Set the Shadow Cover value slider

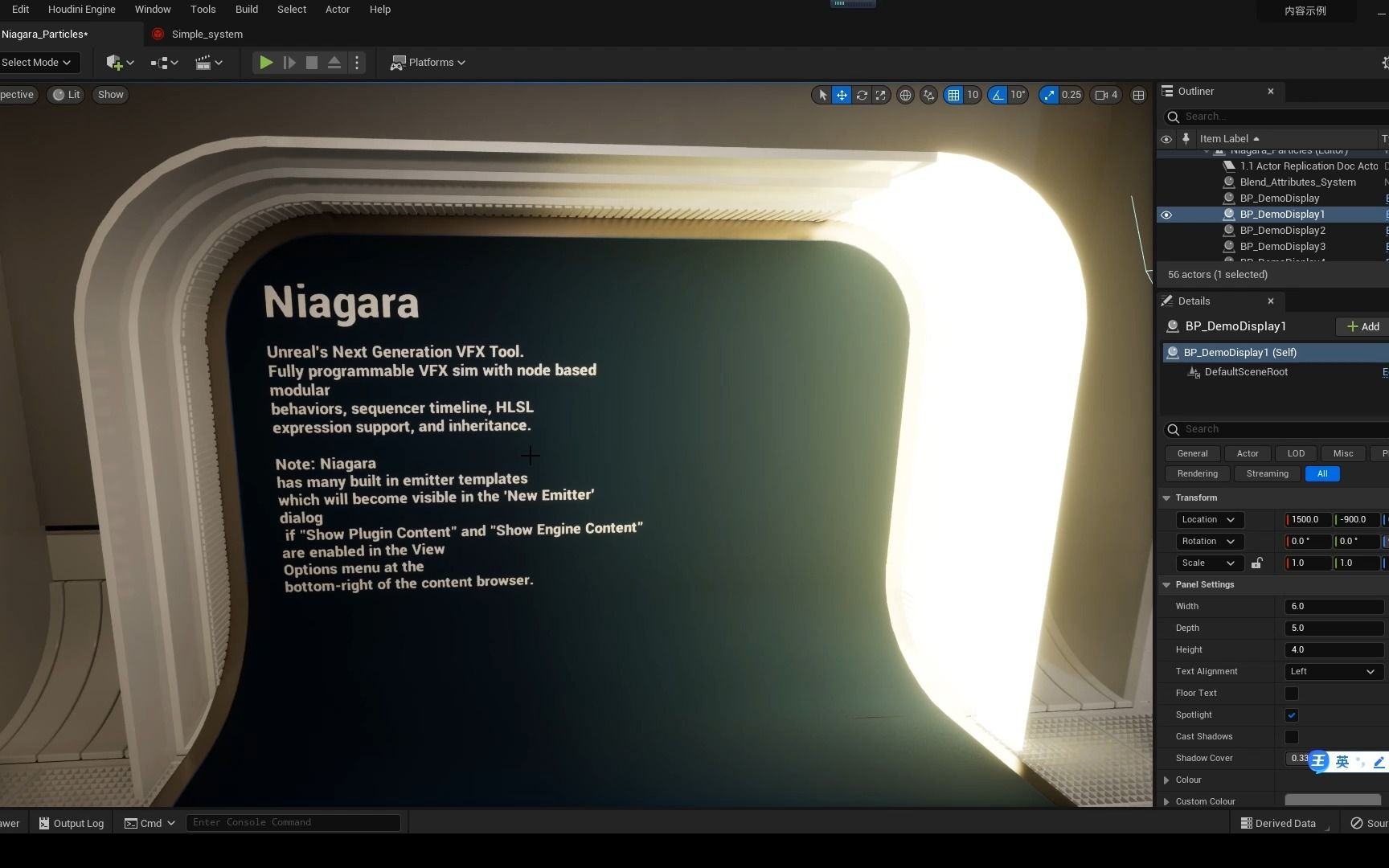(1298, 758)
